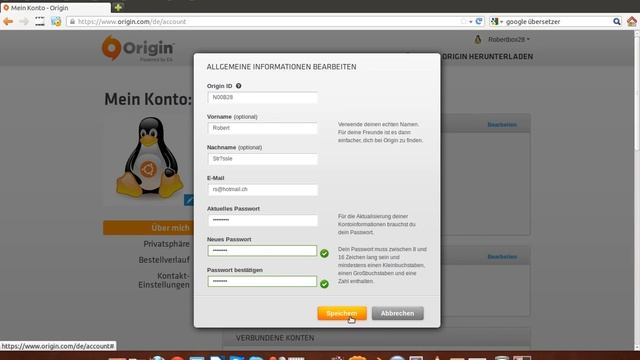
Task: Click the Mein Konto: heading
Action: [148, 99]
